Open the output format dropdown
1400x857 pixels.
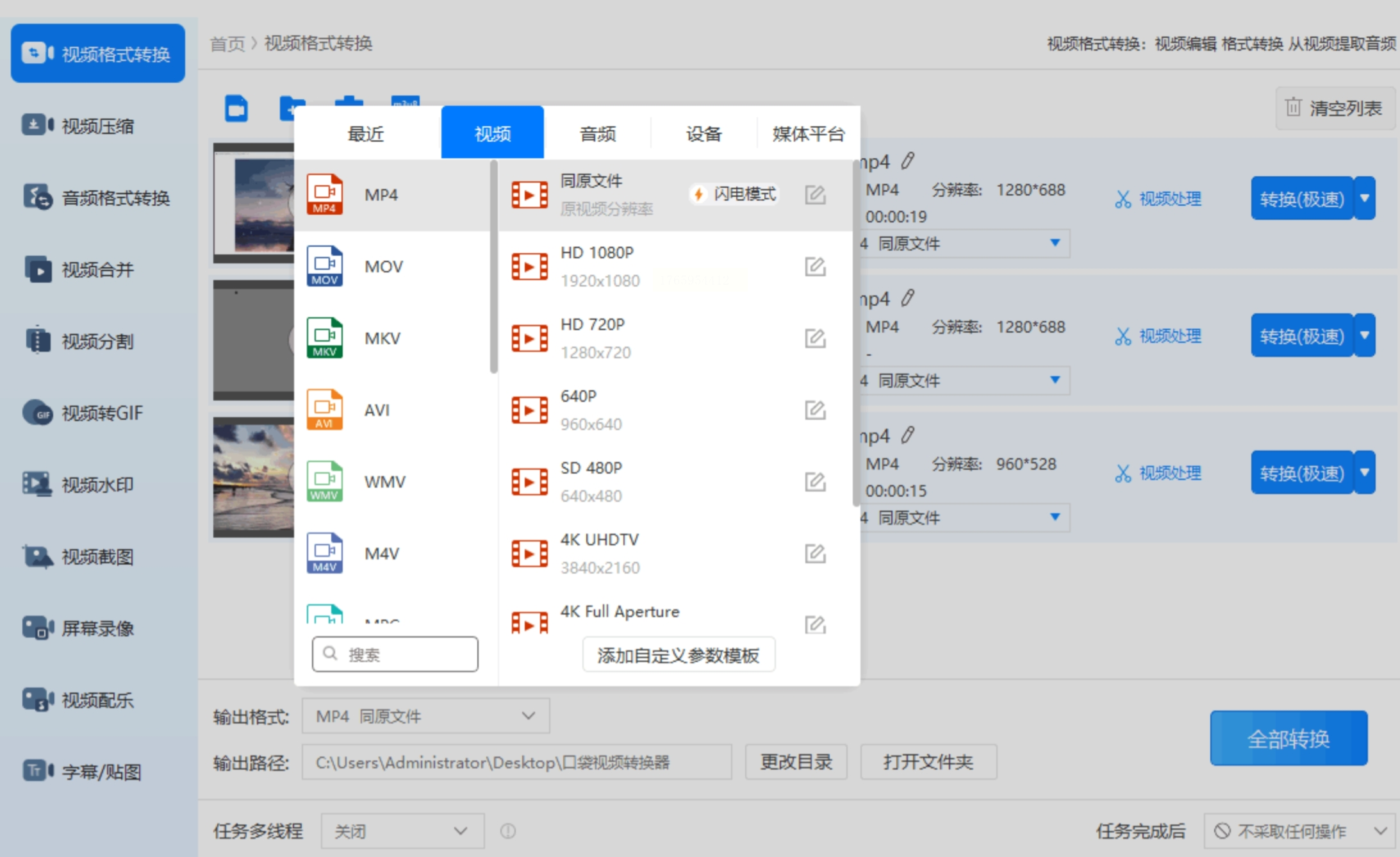click(425, 716)
